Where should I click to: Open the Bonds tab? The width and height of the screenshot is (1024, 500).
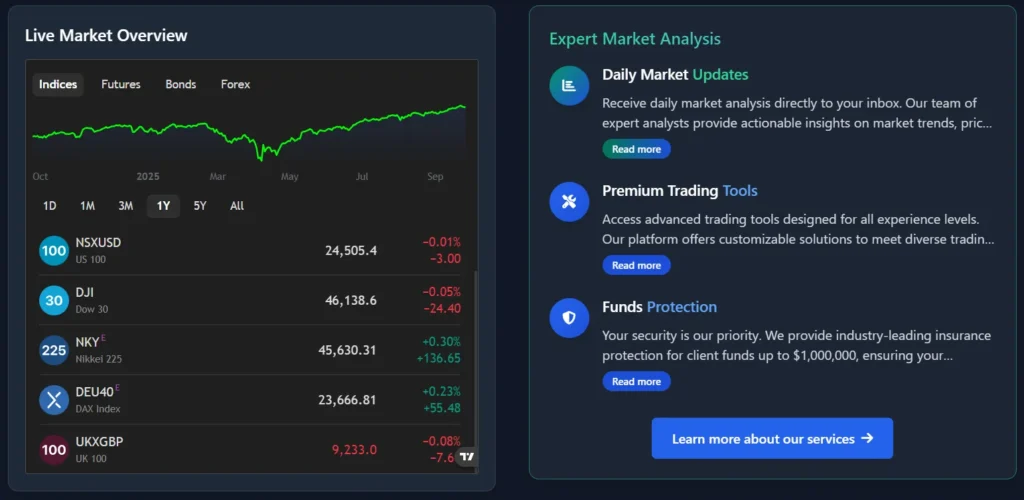pos(181,85)
